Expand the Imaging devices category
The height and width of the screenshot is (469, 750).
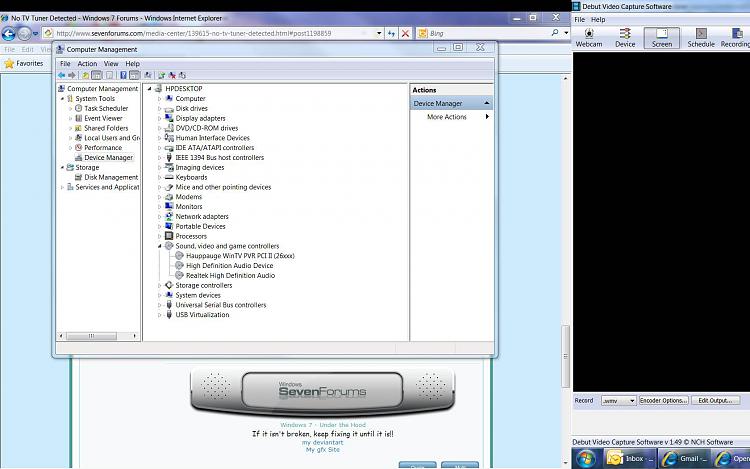(159, 168)
